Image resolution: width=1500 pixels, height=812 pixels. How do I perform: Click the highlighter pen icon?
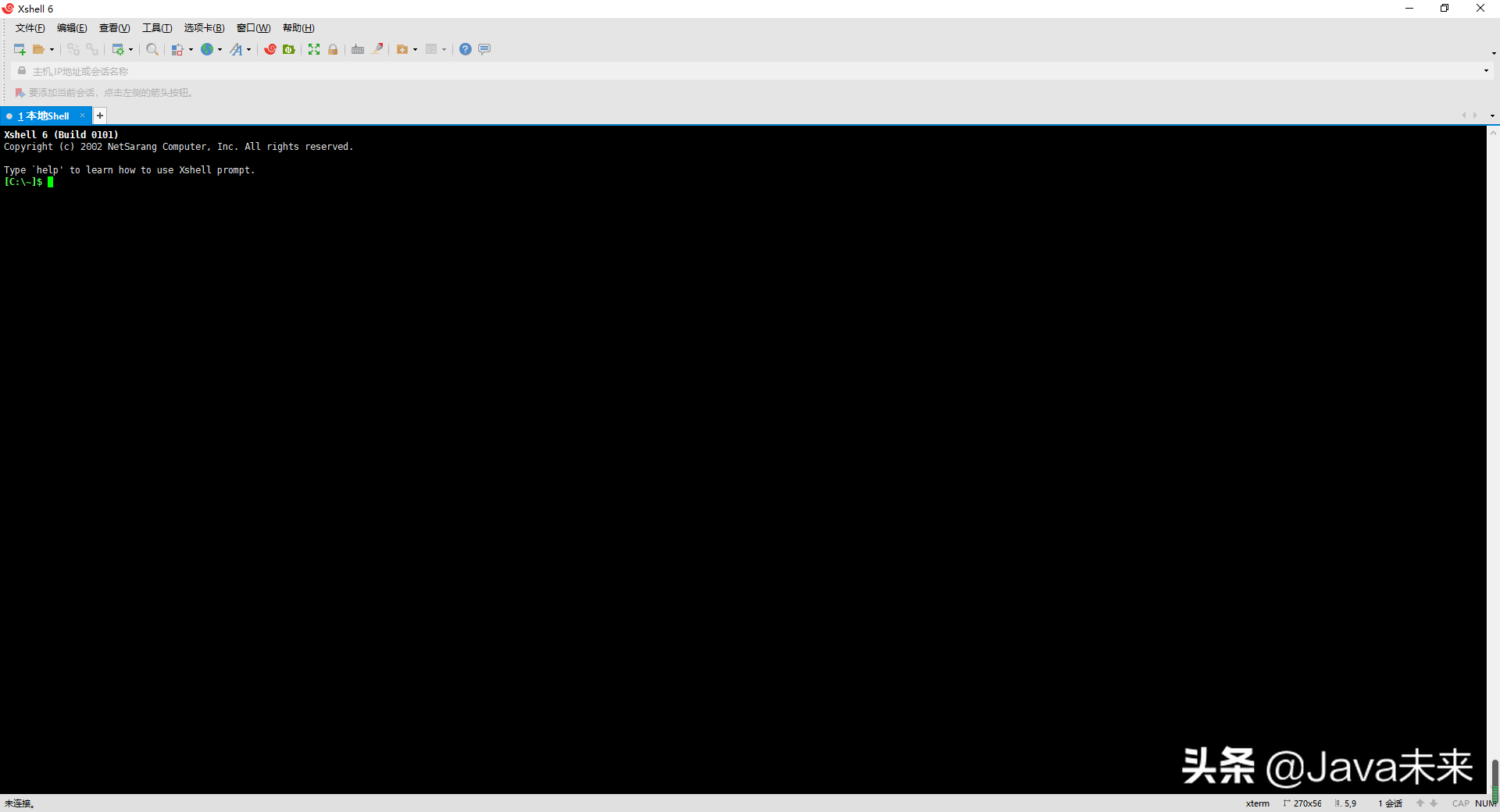377,49
